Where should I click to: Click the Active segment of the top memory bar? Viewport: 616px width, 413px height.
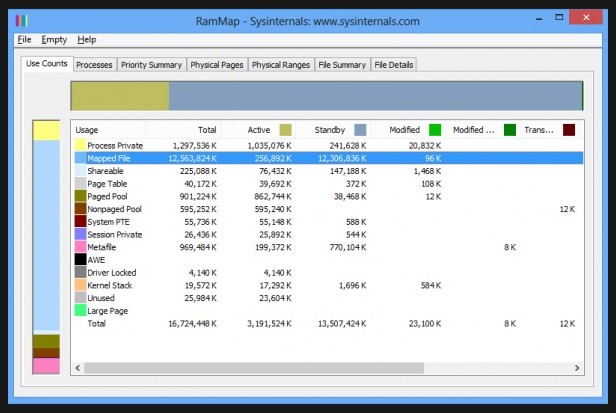point(120,96)
